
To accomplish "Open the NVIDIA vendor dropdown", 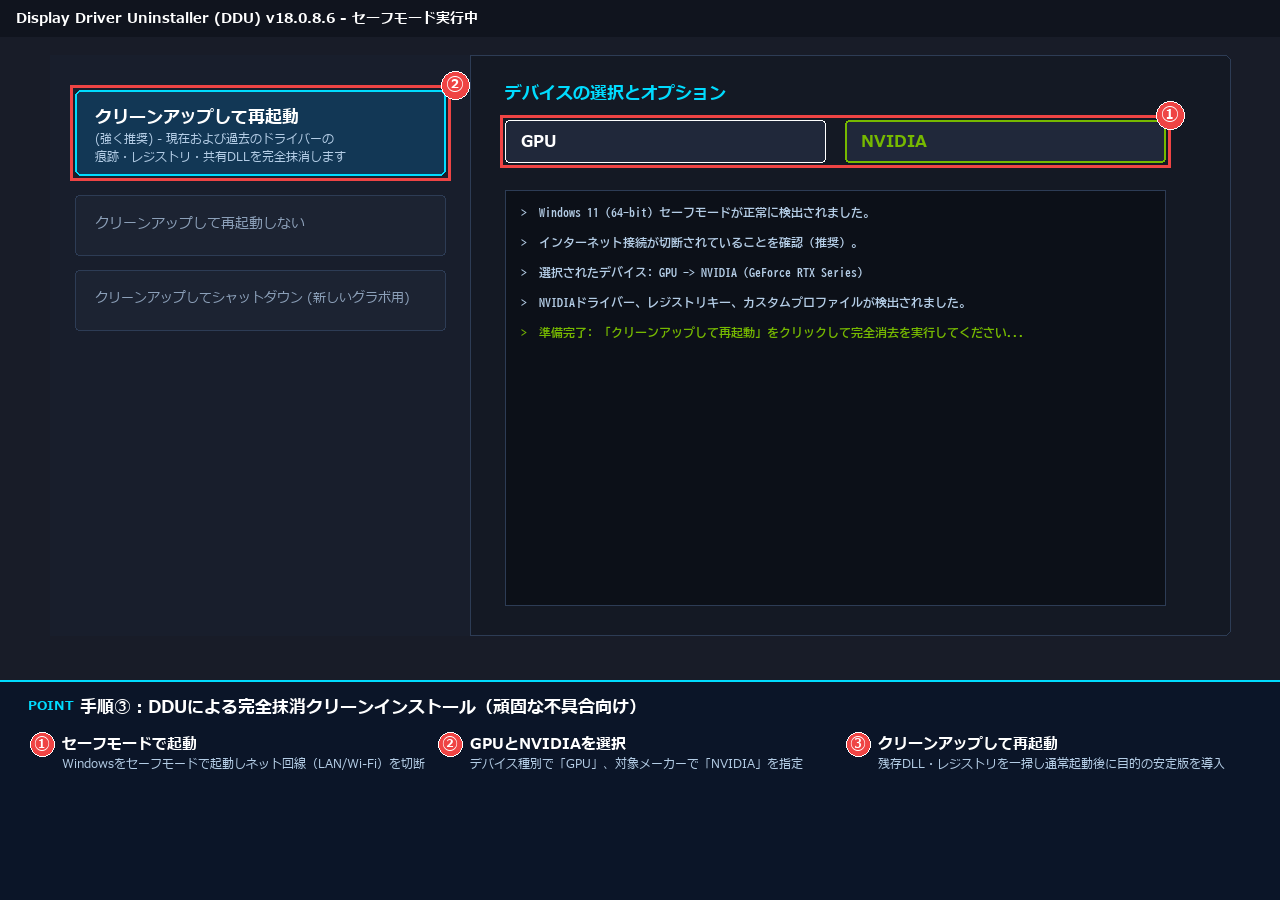I will [1005, 141].
